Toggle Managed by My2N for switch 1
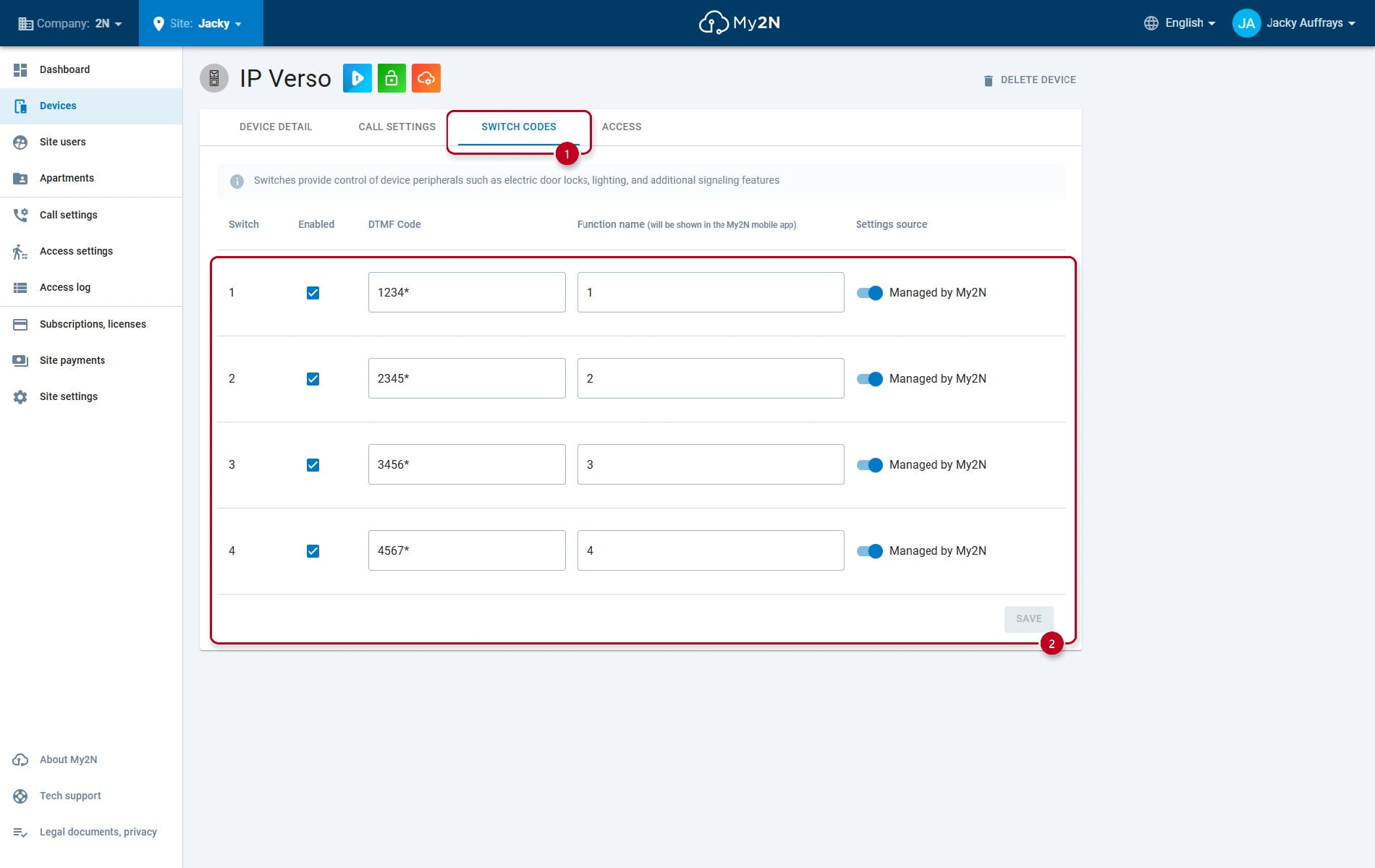Viewport: 1375px width, 868px height. 870,293
